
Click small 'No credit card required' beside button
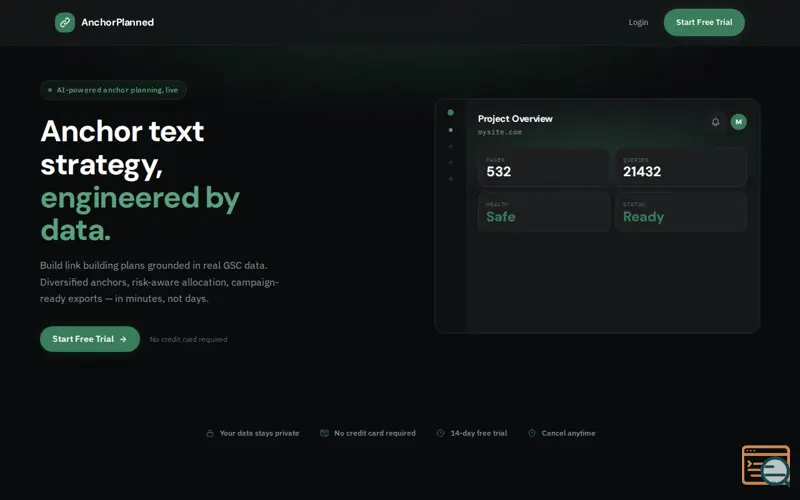188,339
